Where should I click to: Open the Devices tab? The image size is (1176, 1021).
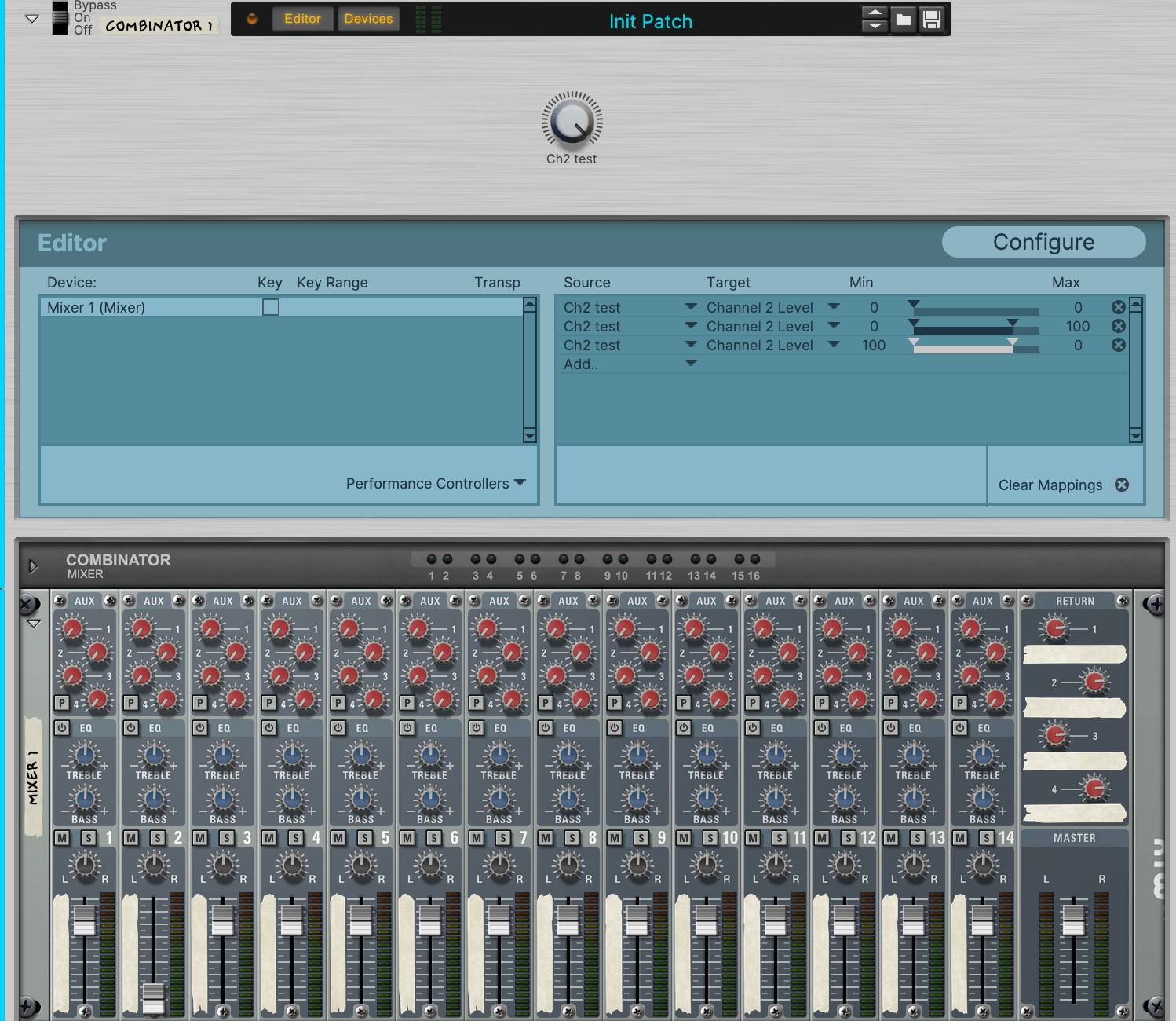coord(368,19)
